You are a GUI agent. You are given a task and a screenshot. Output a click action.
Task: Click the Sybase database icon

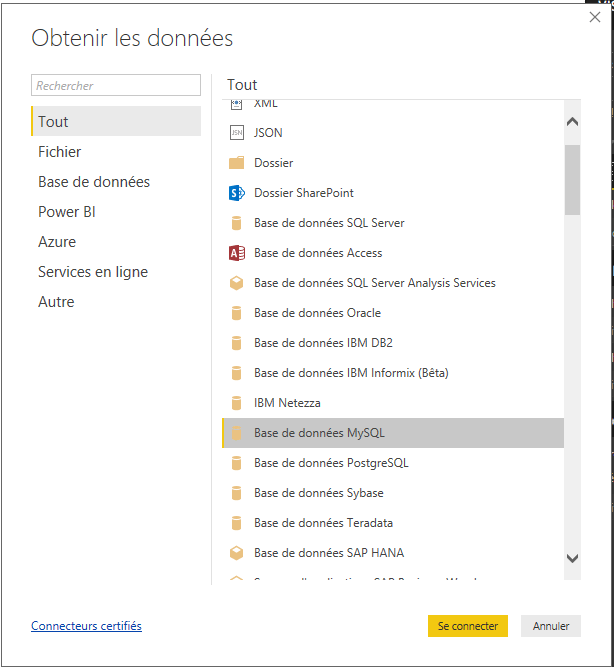(237, 493)
